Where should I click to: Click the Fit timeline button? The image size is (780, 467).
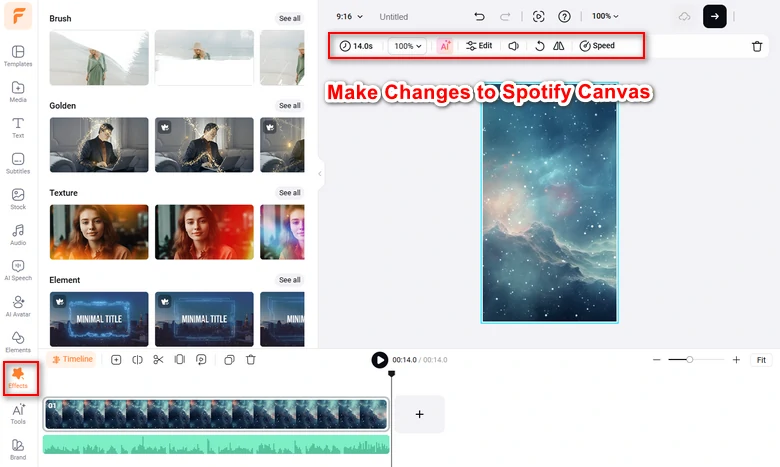point(761,360)
